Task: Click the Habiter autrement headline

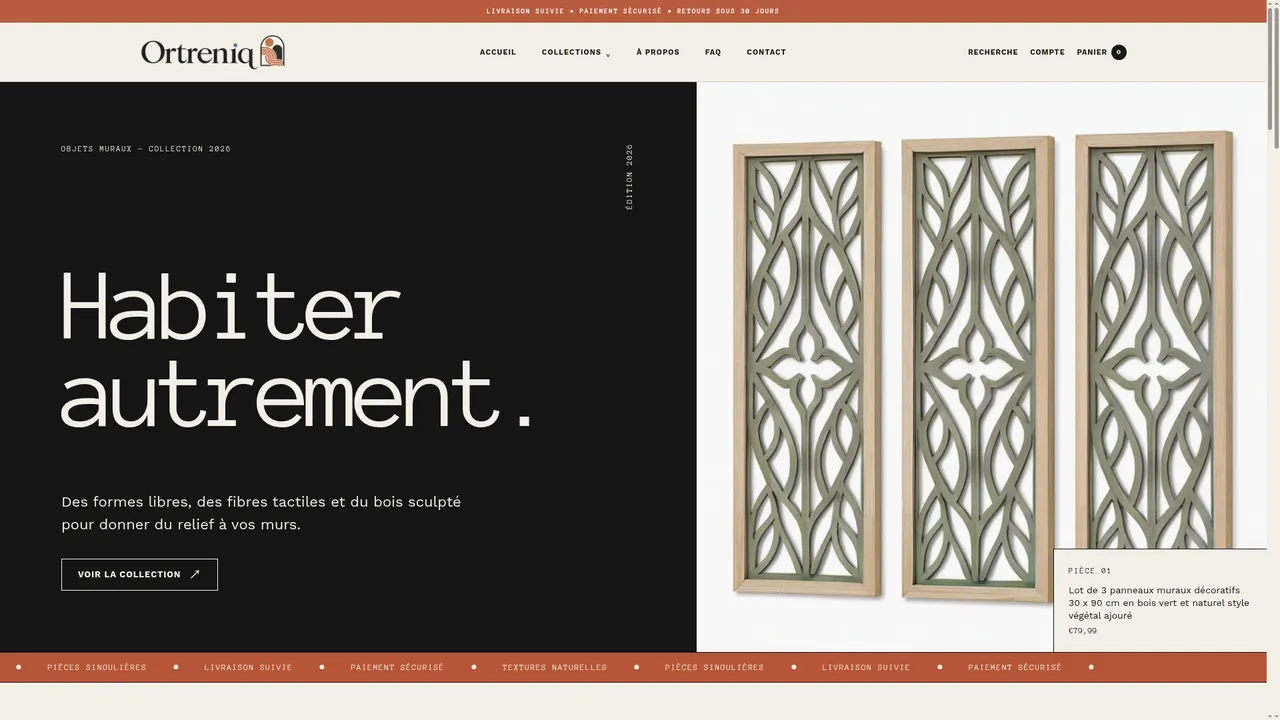Action: [x=298, y=350]
